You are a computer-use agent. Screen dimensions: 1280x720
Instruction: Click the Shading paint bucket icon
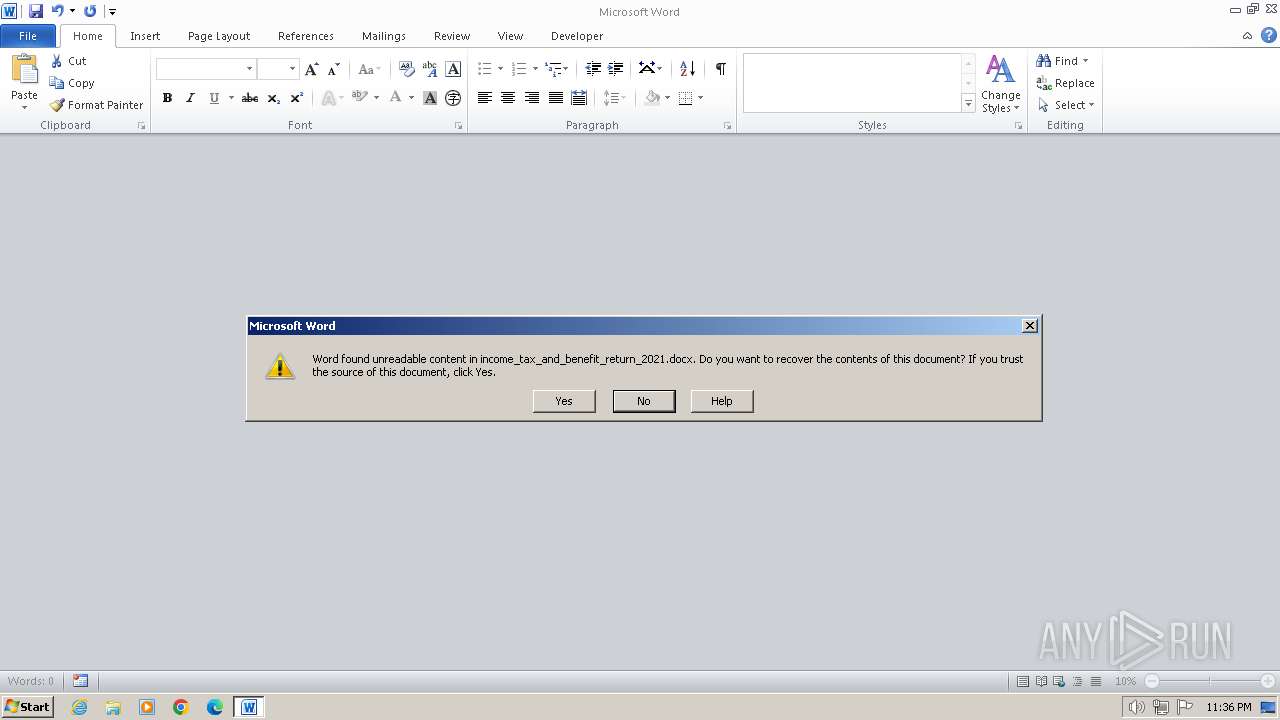[652, 98]
